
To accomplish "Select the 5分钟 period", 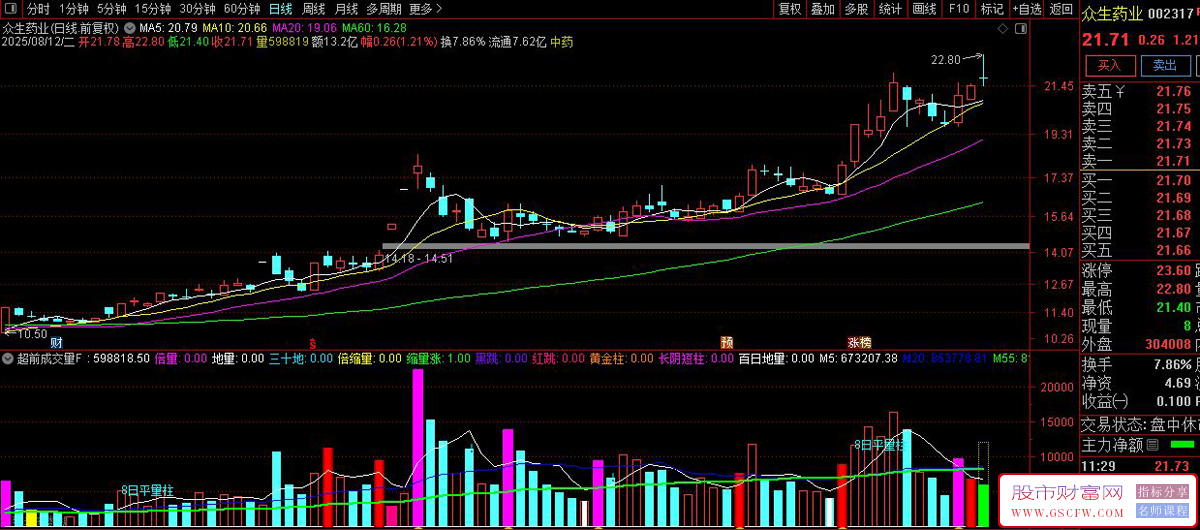I will click(112, 9).
